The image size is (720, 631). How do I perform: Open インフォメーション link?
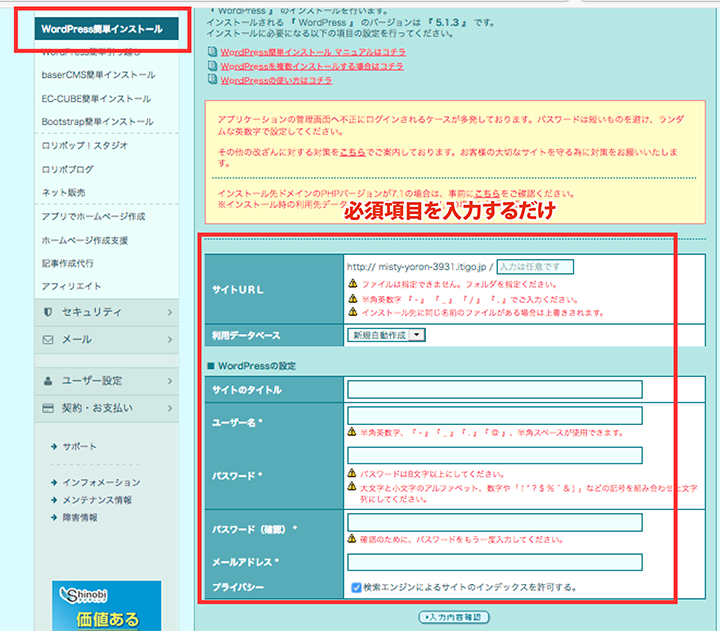[x=101, y=482]
